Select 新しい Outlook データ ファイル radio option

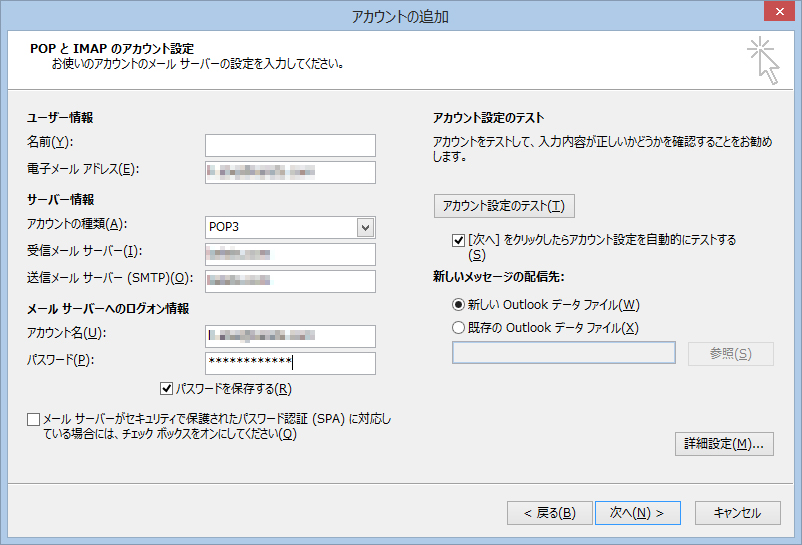point(459,304)
